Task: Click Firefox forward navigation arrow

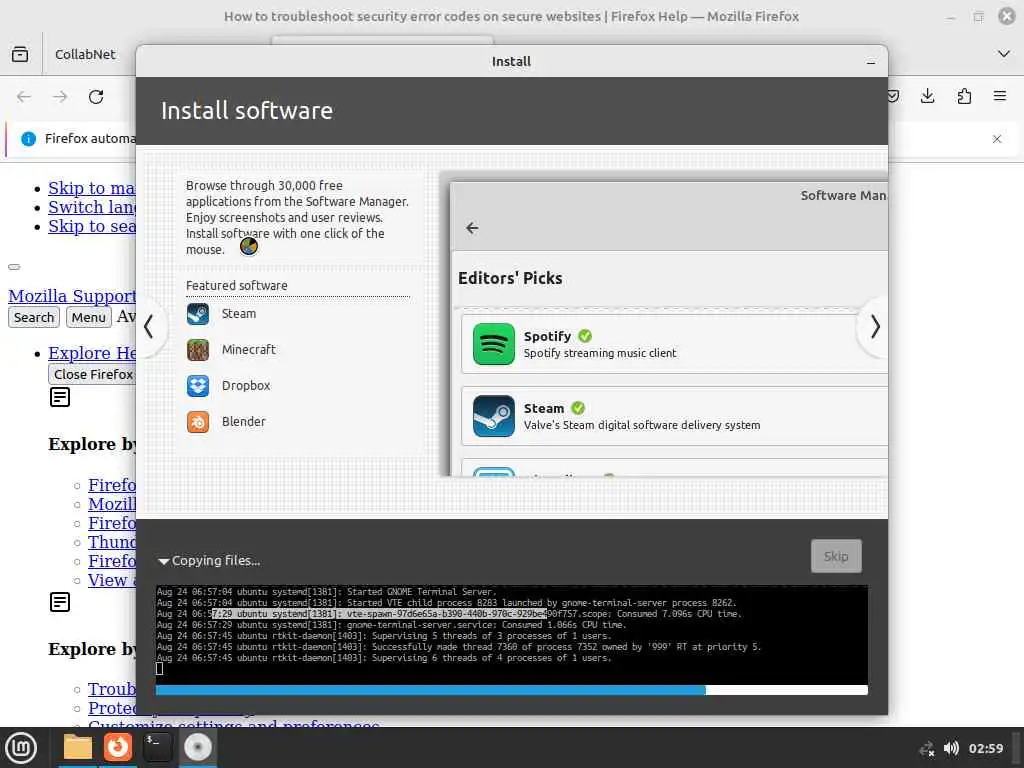Action: [x=60, y=97]
